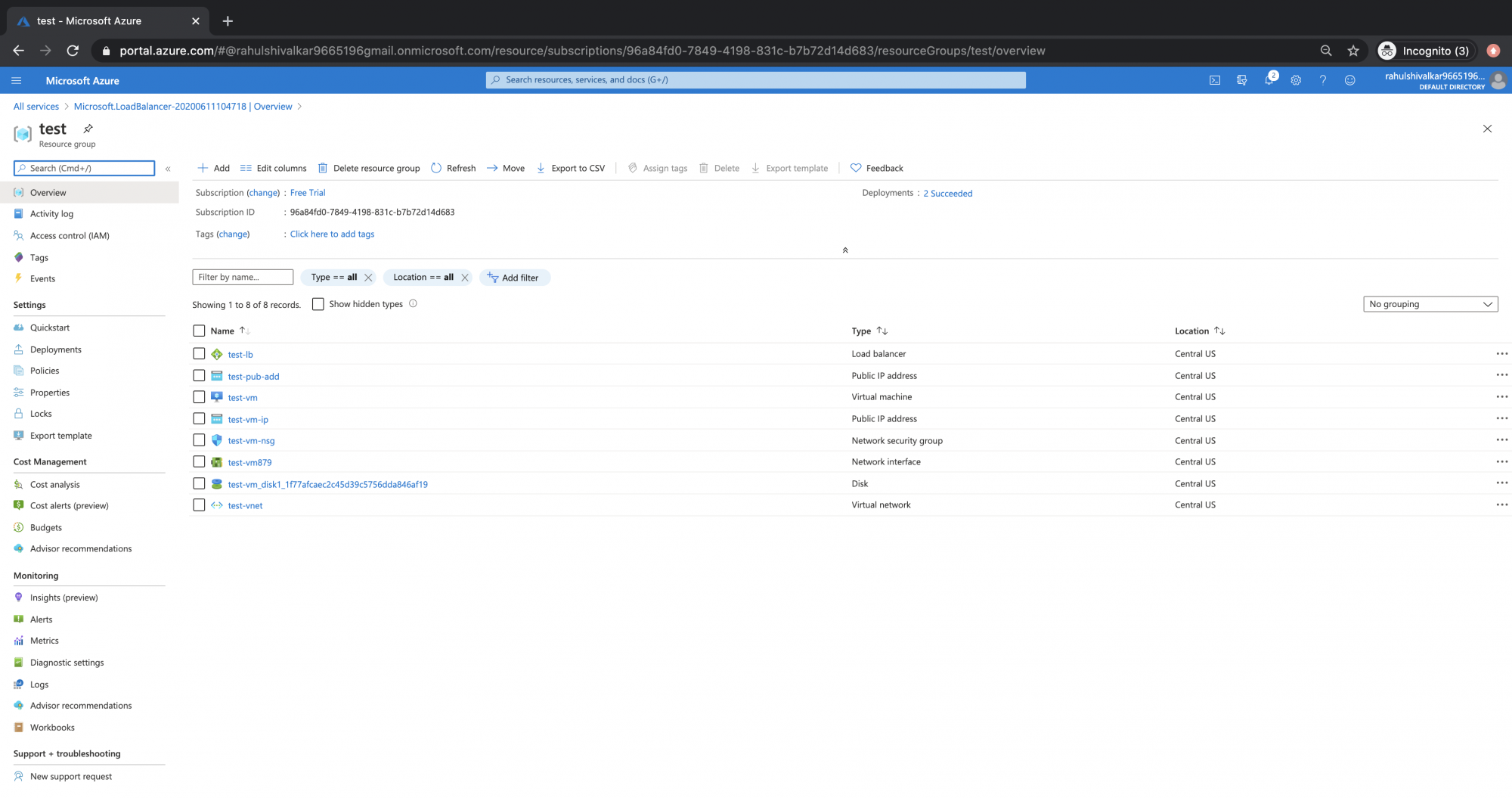Select the test-vm row checkbox
The image size is (1512, 798).
(199, 397)
